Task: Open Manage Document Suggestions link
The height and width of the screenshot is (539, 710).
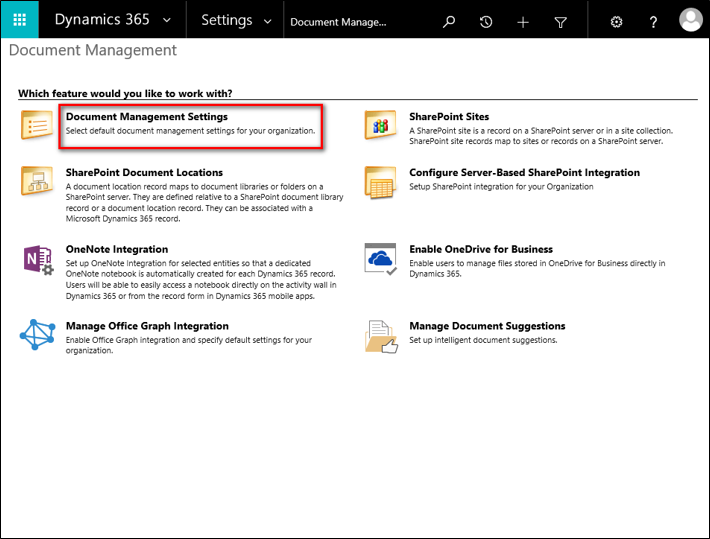Action: click(487, 326)
